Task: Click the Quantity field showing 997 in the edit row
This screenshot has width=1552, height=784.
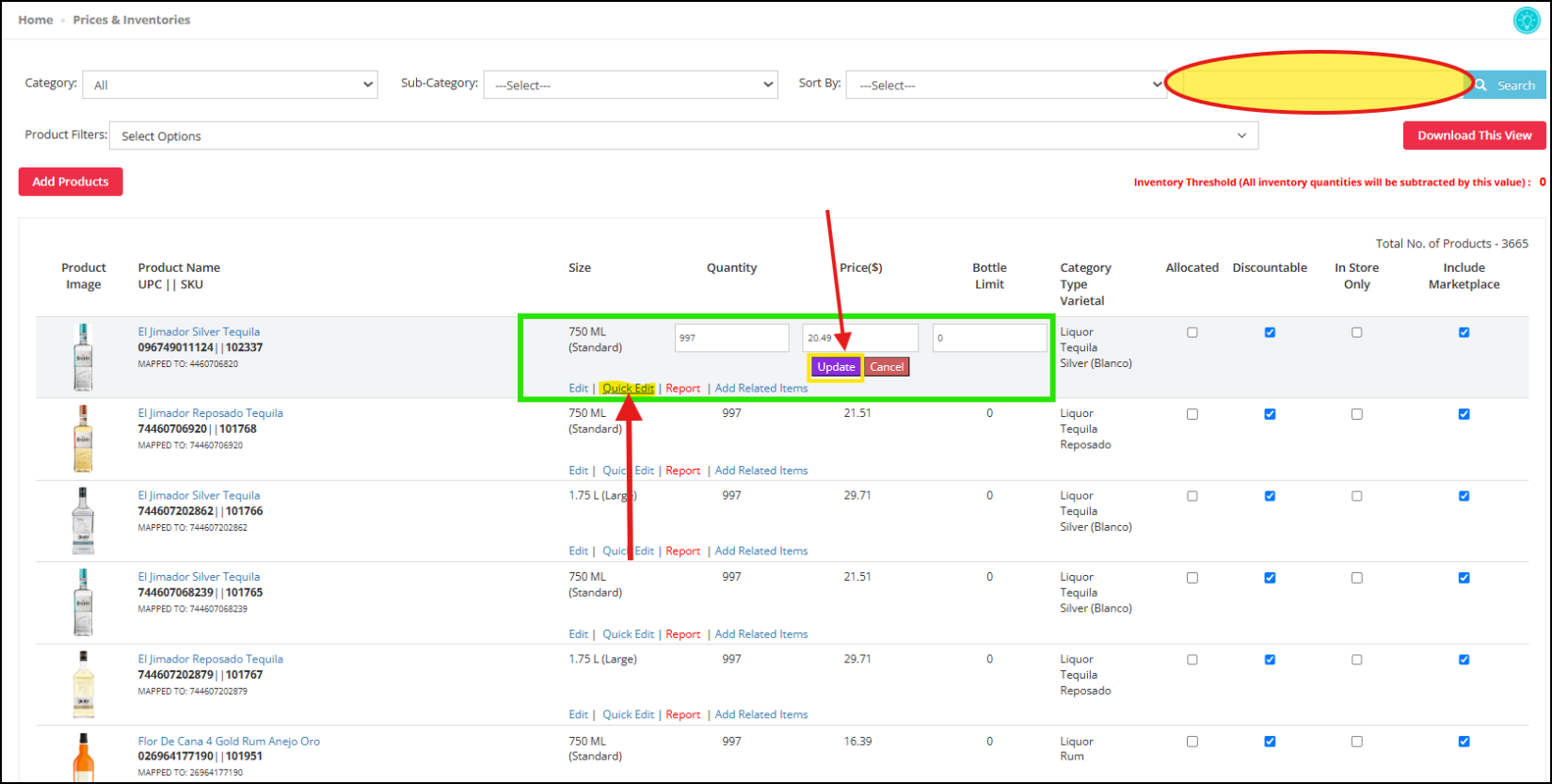Action: (x=732, y=338)
